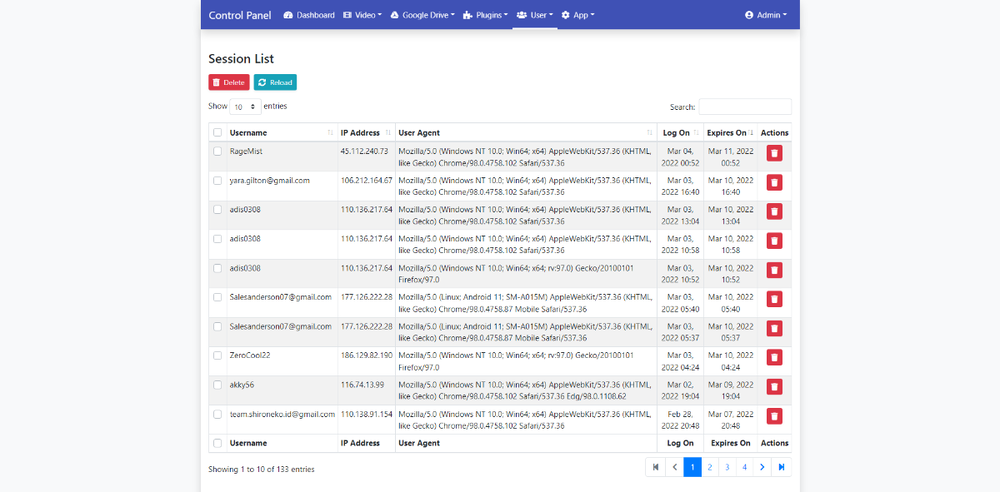Click the Reload button
This screenshot has width=1000, height=492.
[275, 83]
